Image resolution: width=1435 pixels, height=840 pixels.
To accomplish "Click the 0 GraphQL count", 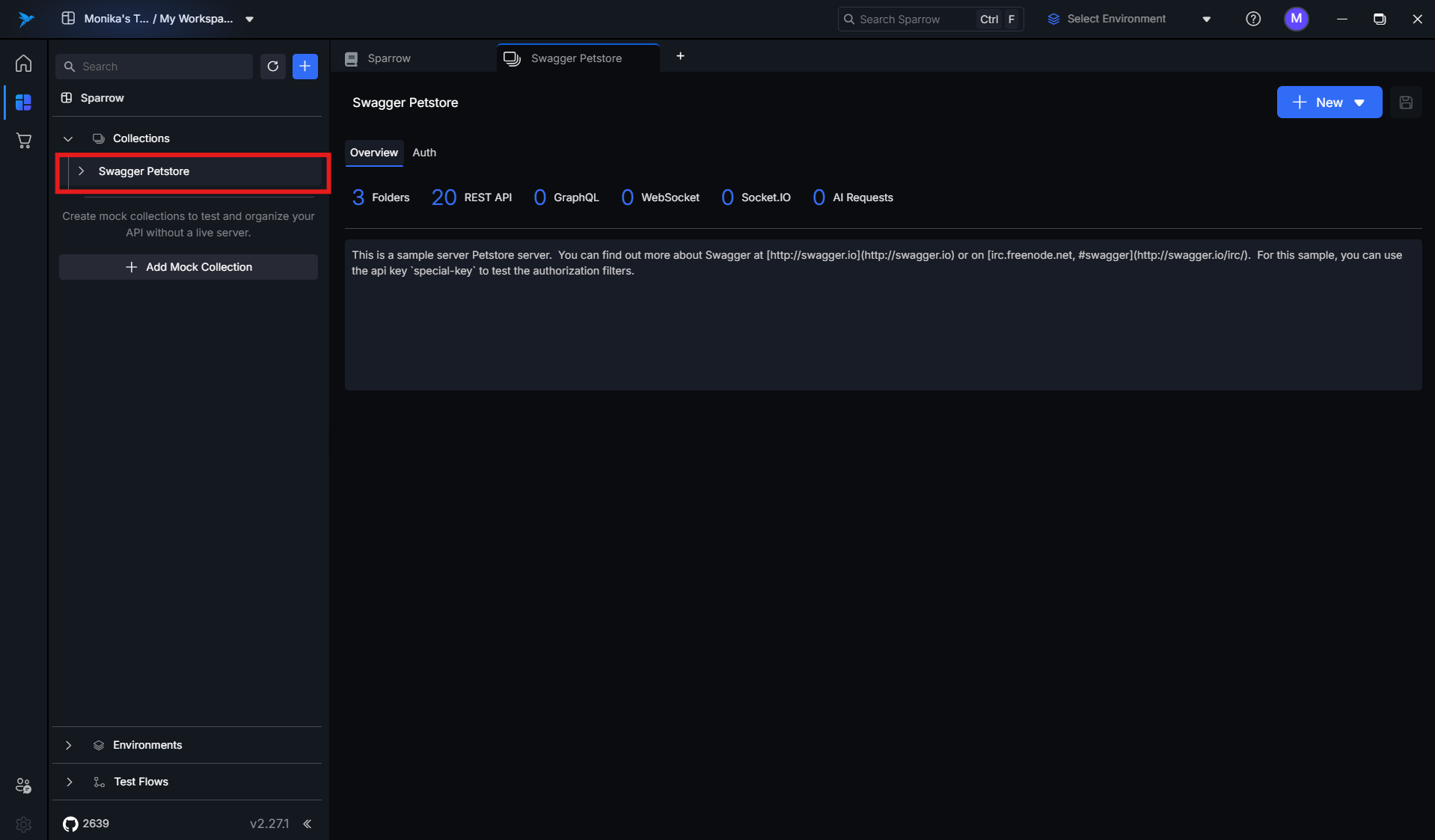I will point(566,197).
